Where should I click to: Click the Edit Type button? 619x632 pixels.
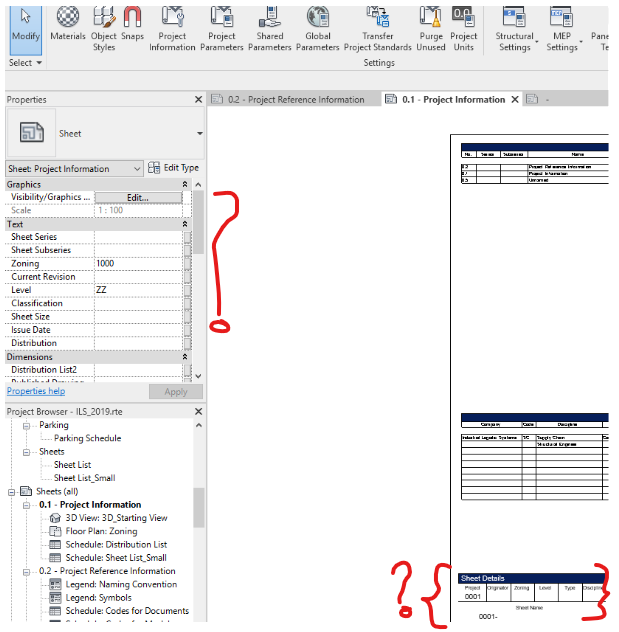coord(174,168)
